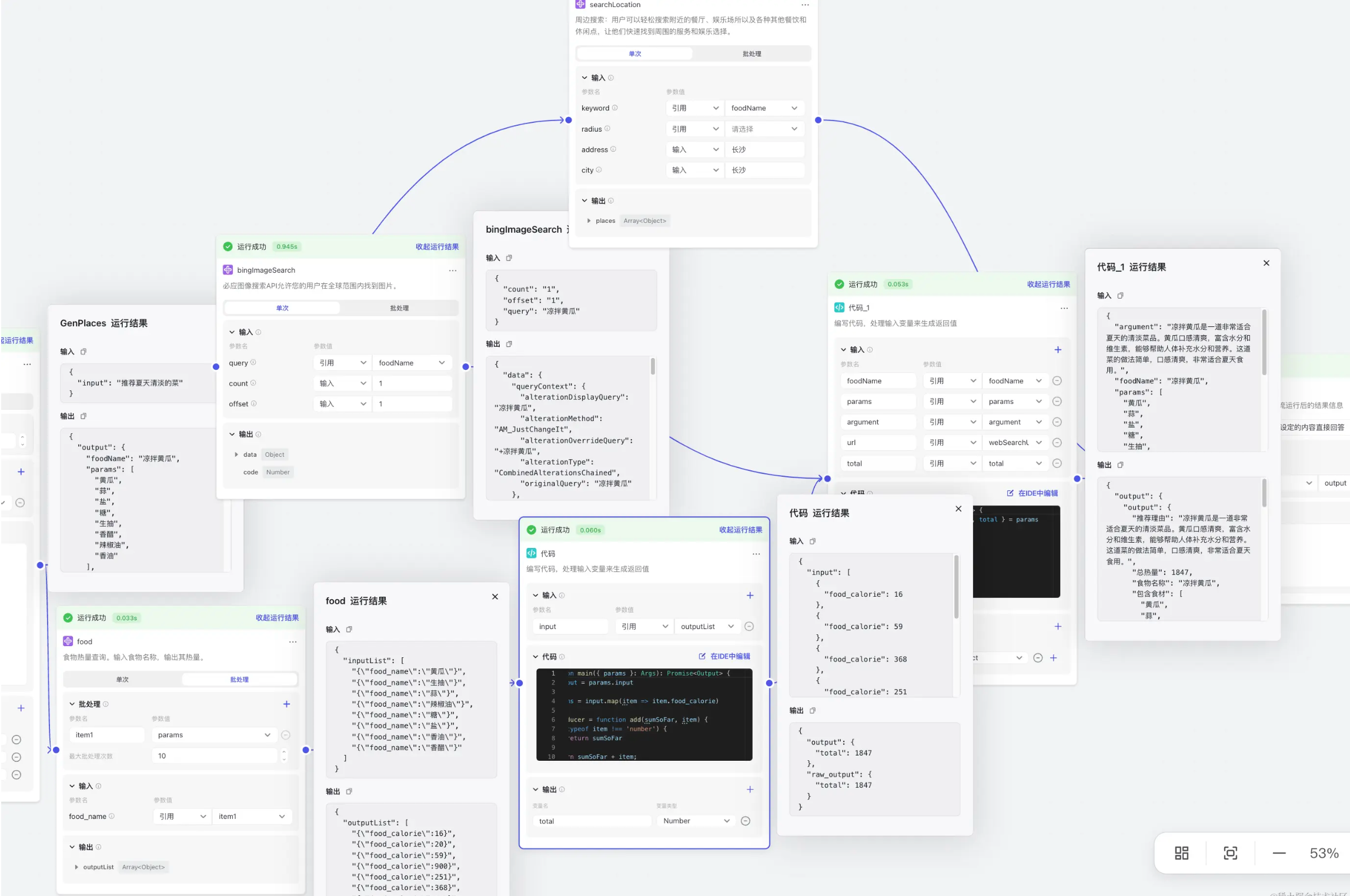Click the fit-to-screen icon near zoom percentage
Screen dimensions: 1350x896
[x=1230, y=853]
